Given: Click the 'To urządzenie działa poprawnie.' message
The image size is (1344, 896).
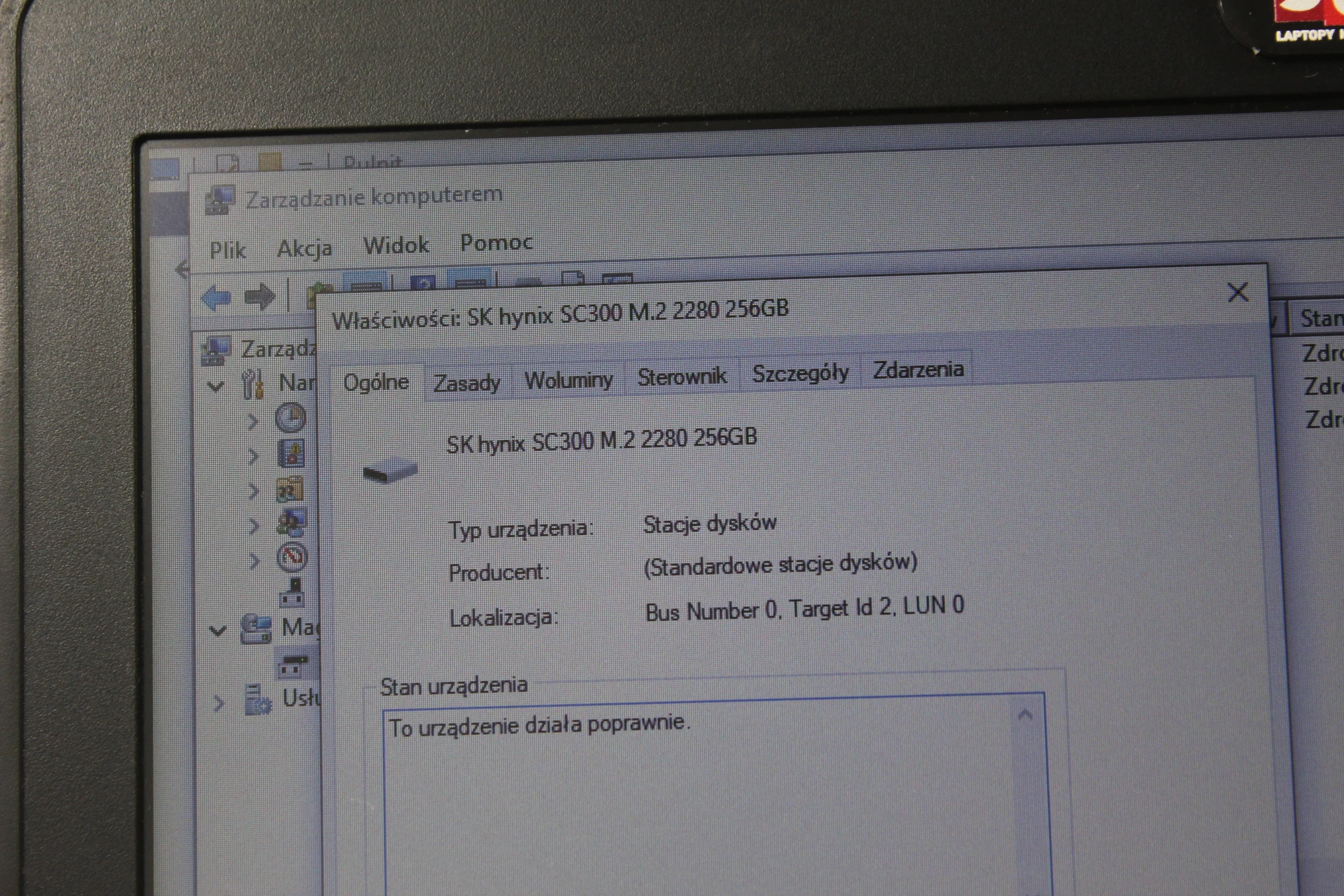Looking at the screenshot, I should 539,725.
